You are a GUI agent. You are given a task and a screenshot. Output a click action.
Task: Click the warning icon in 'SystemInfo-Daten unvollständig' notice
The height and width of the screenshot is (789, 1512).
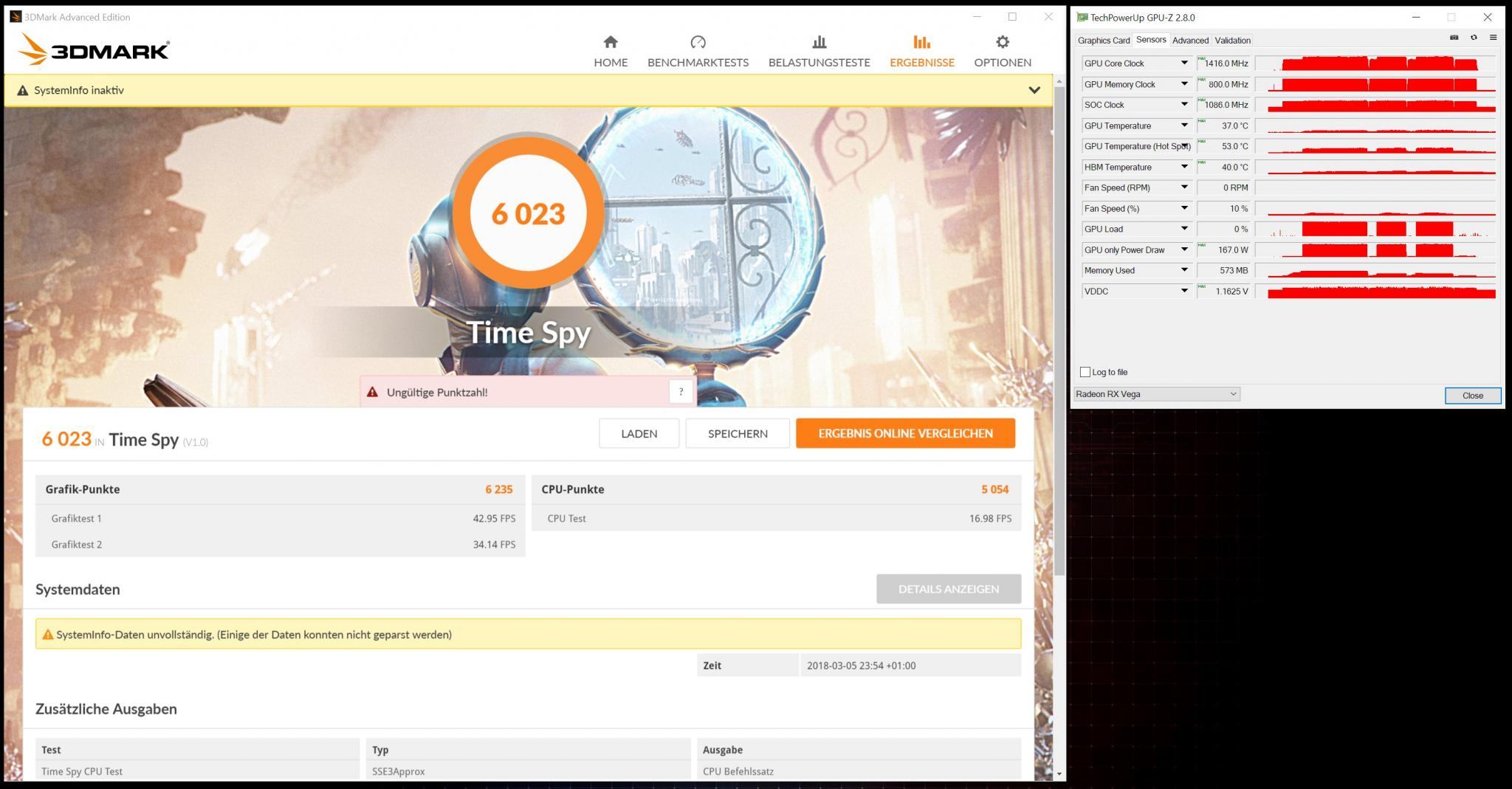tap(48, 635)
